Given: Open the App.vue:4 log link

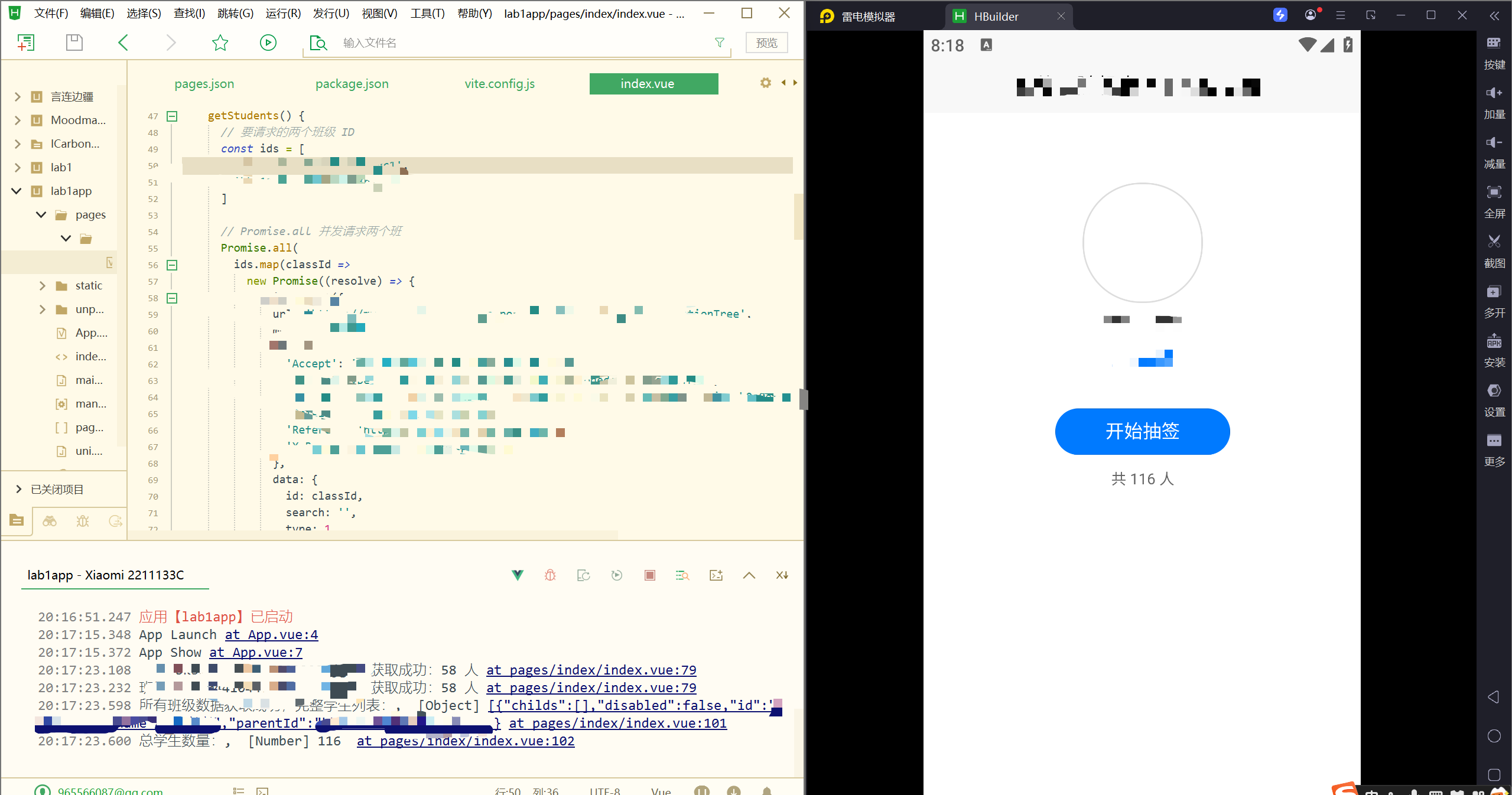Looking at the screenshot, I should 271,635.
